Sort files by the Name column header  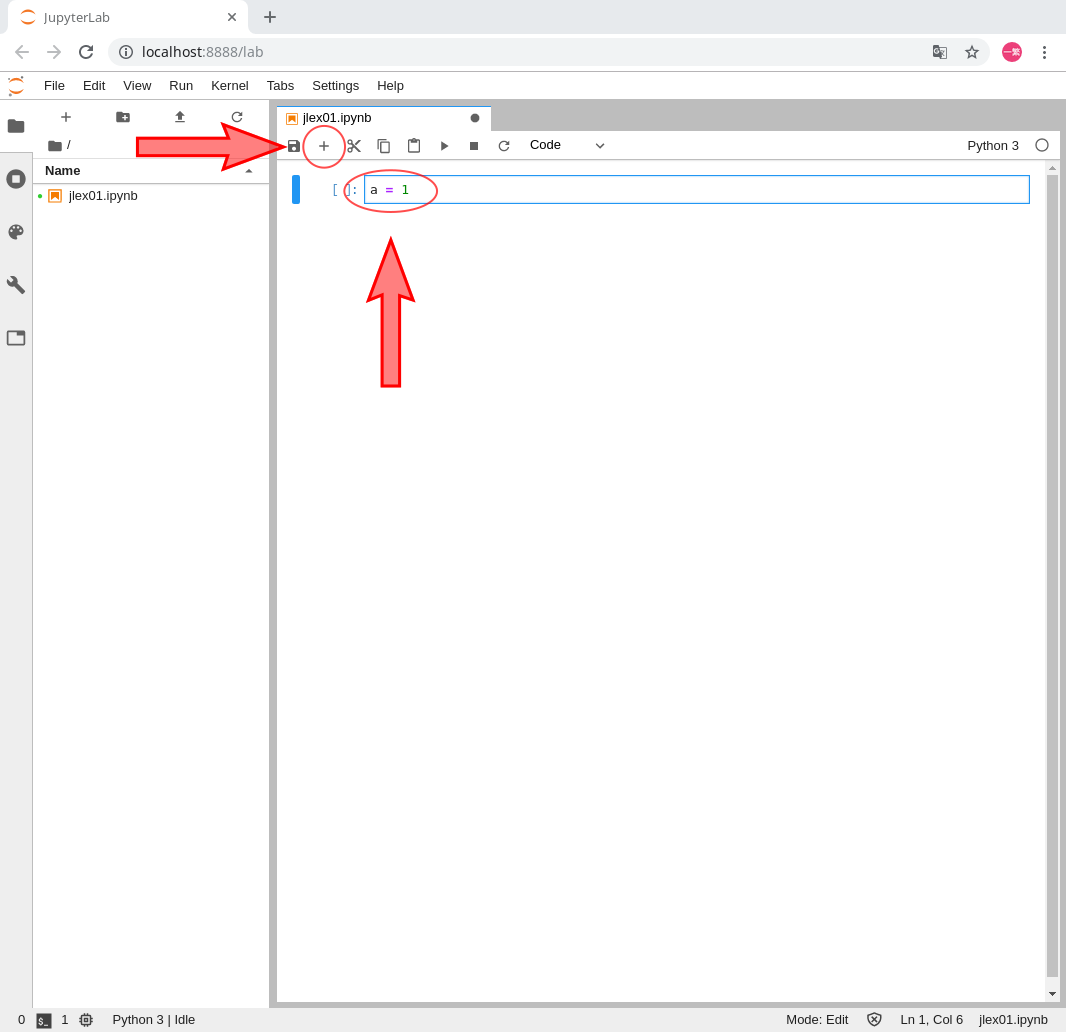63,171
